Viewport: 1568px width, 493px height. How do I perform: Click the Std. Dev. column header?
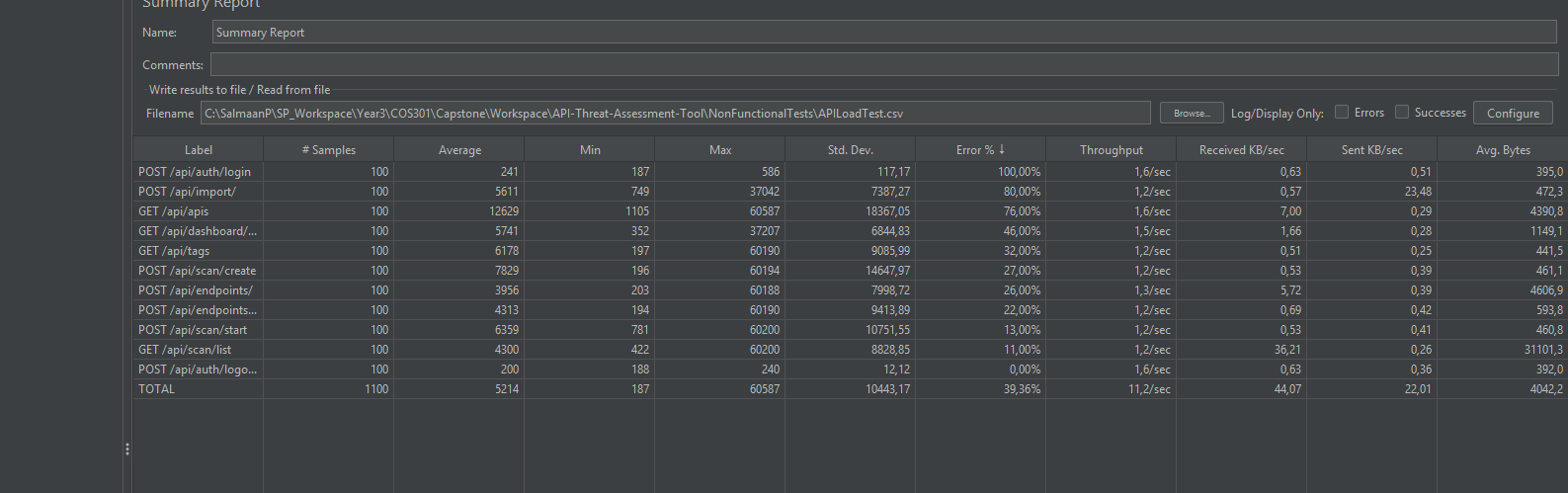tap(850, 150)
